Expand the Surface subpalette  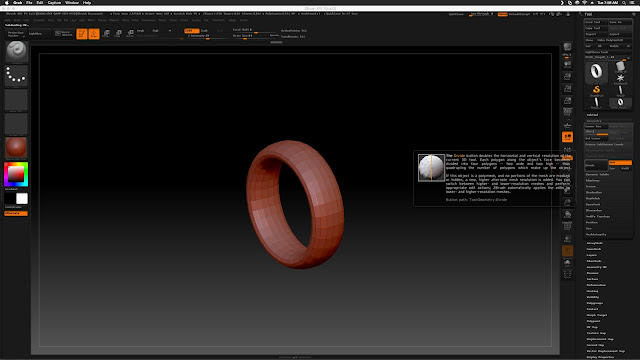pos(592,279)
